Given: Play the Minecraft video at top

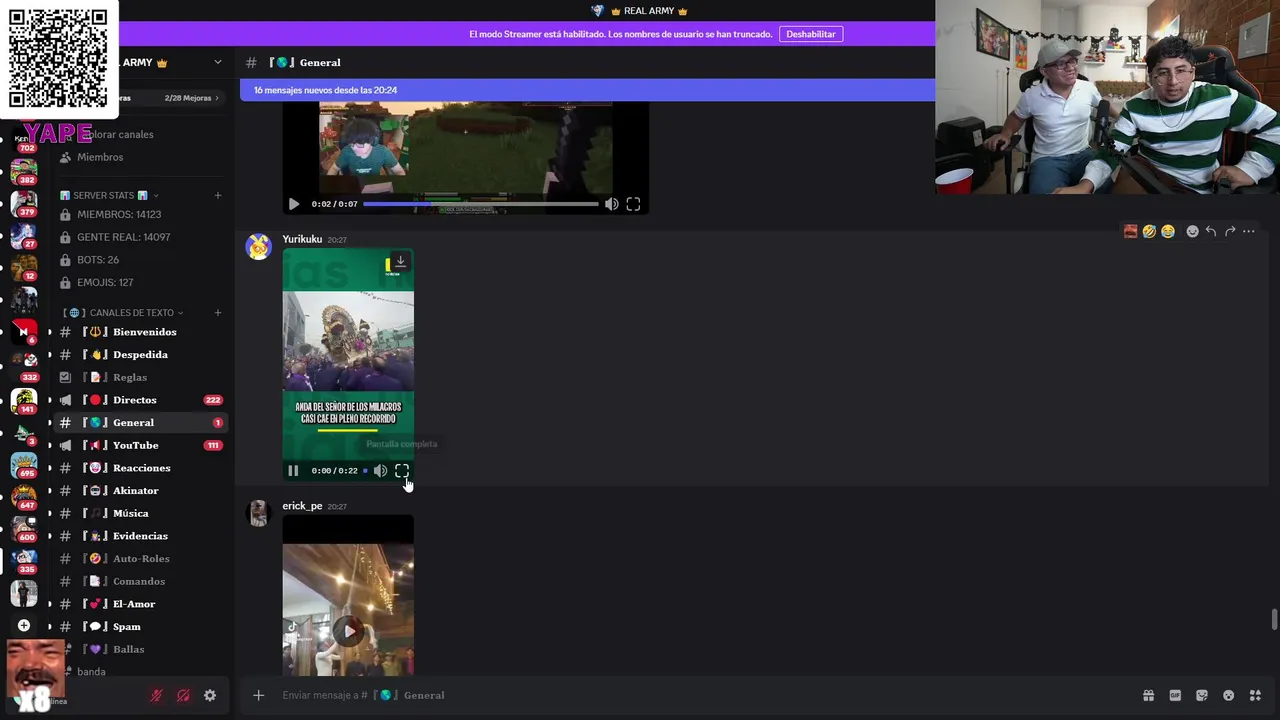Looking at the screenshot, I should (294, 204).
